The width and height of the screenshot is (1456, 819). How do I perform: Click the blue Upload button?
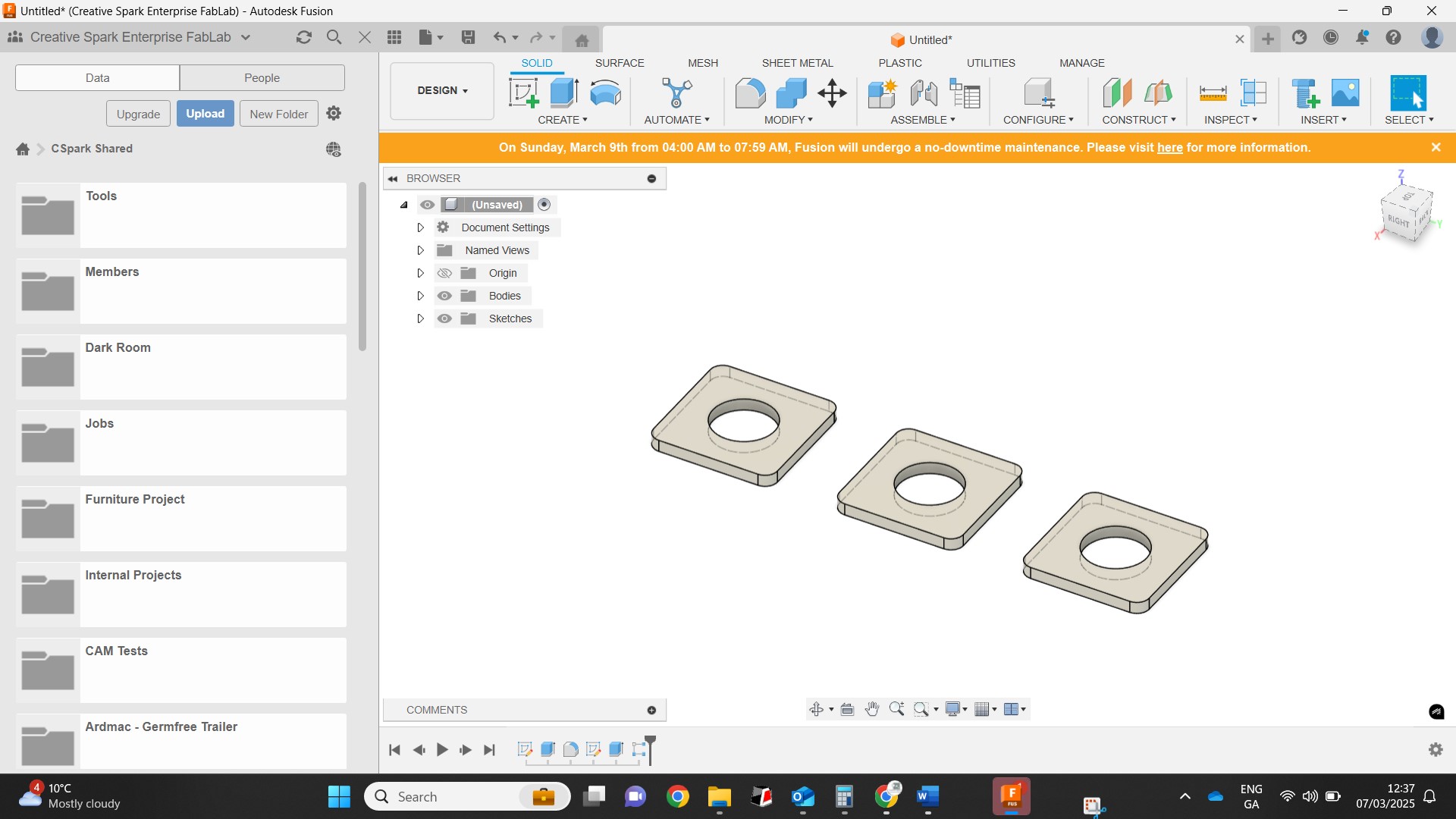tap(206, 114)
